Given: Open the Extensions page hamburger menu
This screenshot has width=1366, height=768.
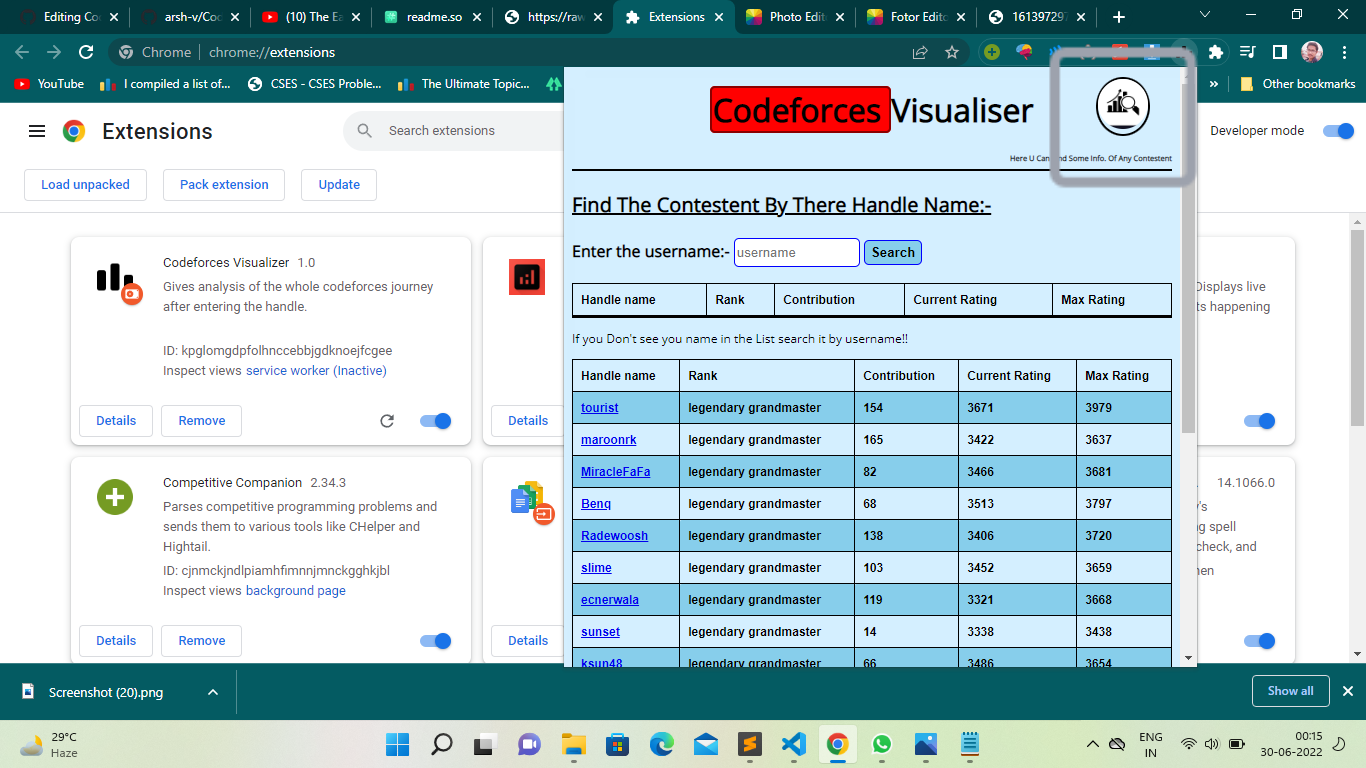Looking at the screenshot, I should pyautogui.click(x=36, y=130).
